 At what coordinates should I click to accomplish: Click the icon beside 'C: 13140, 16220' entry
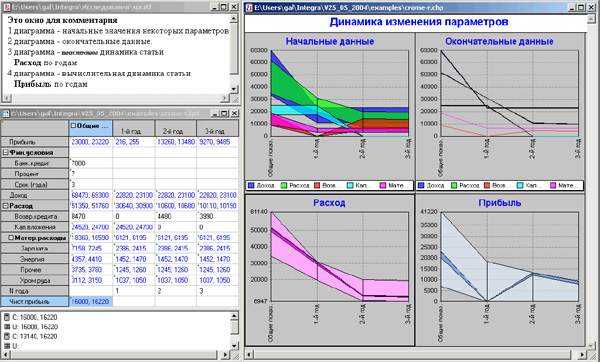tap(7, 336)
